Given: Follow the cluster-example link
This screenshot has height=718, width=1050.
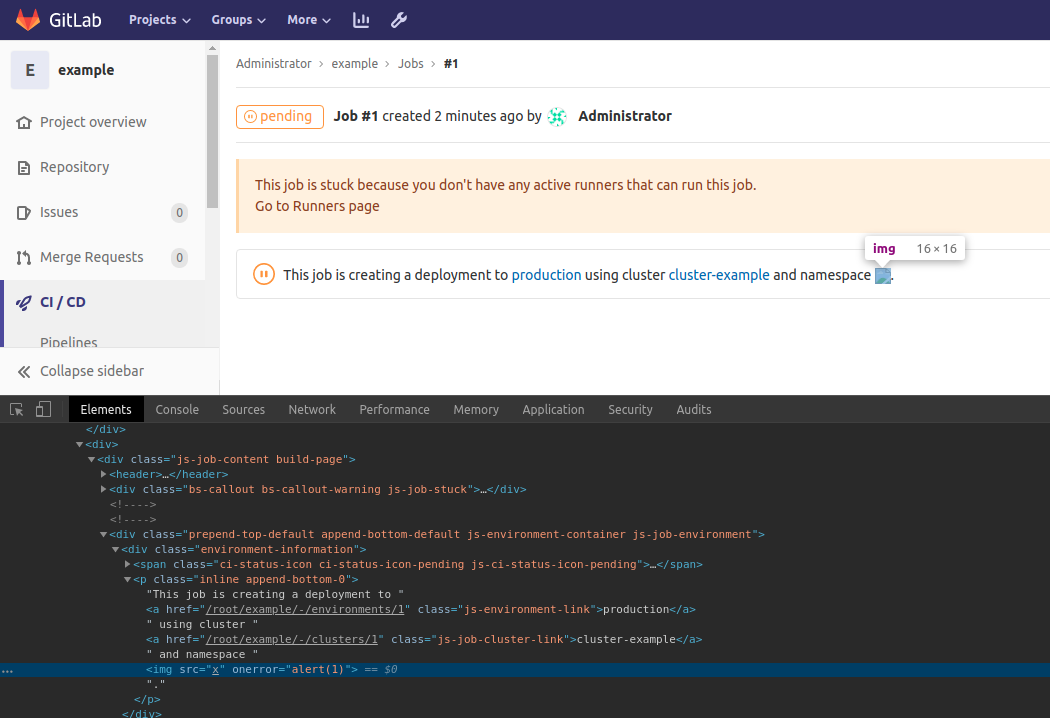Looking at the screenshot, I should [719, 275].
